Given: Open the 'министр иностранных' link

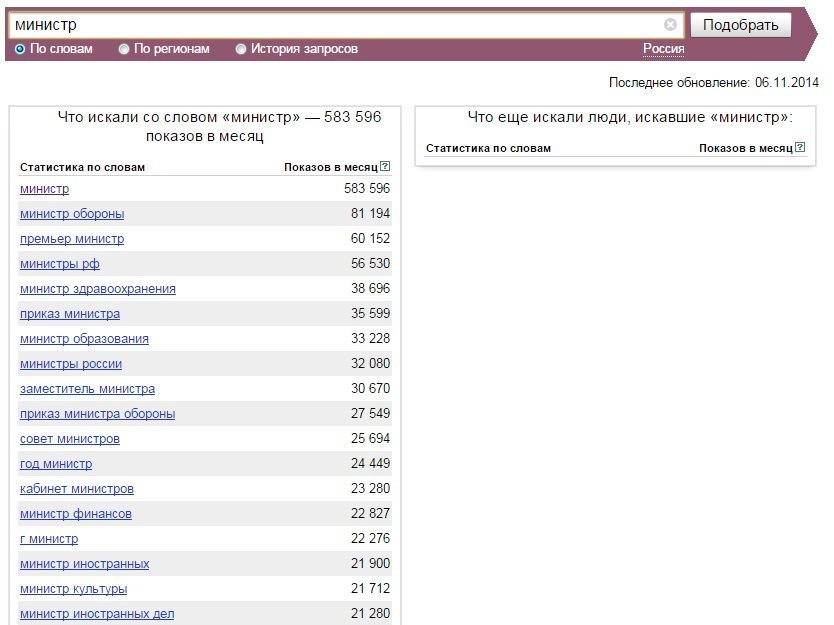Looking at the screenshot, I should click(85, 564).
